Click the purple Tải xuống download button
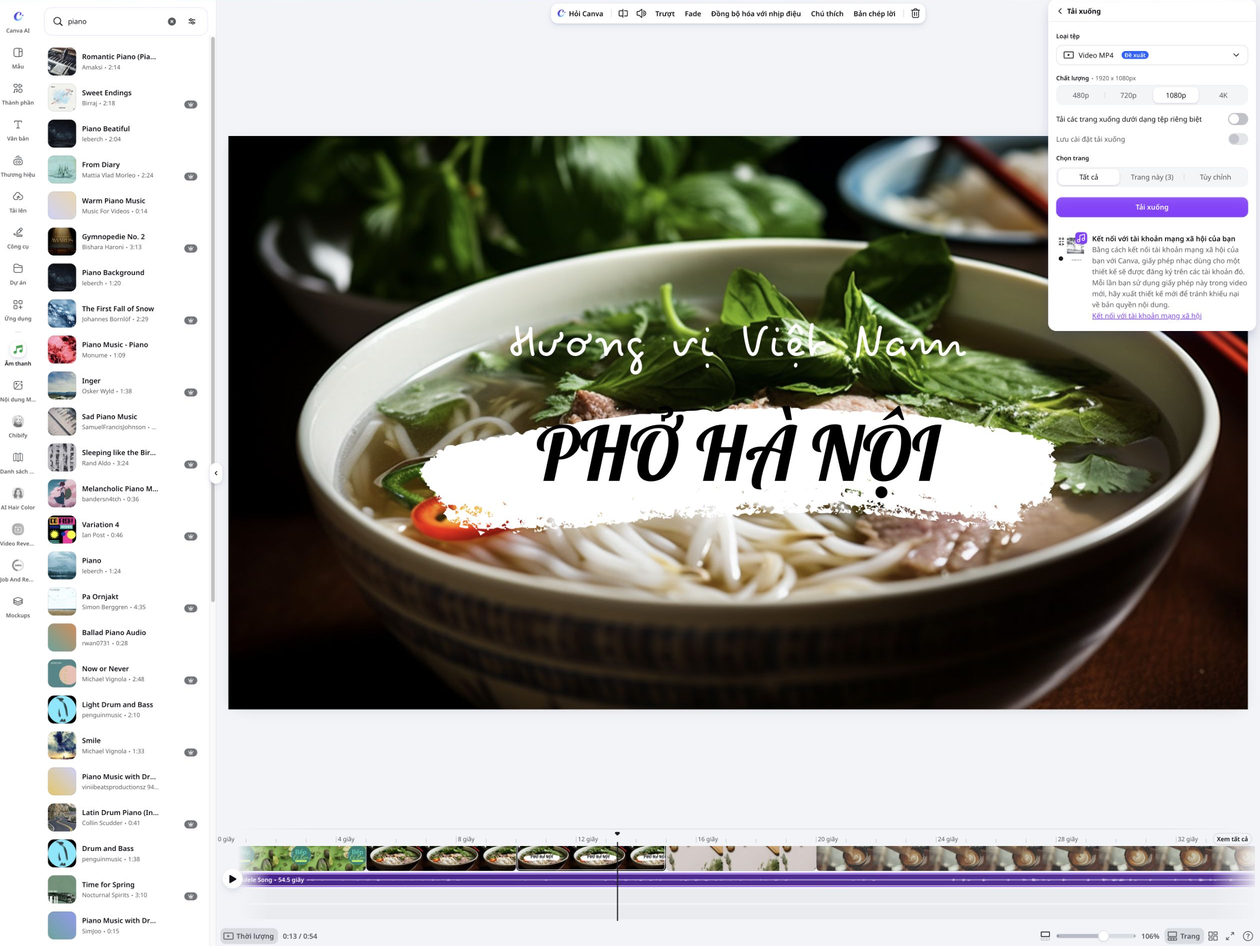 [1152, 207]
